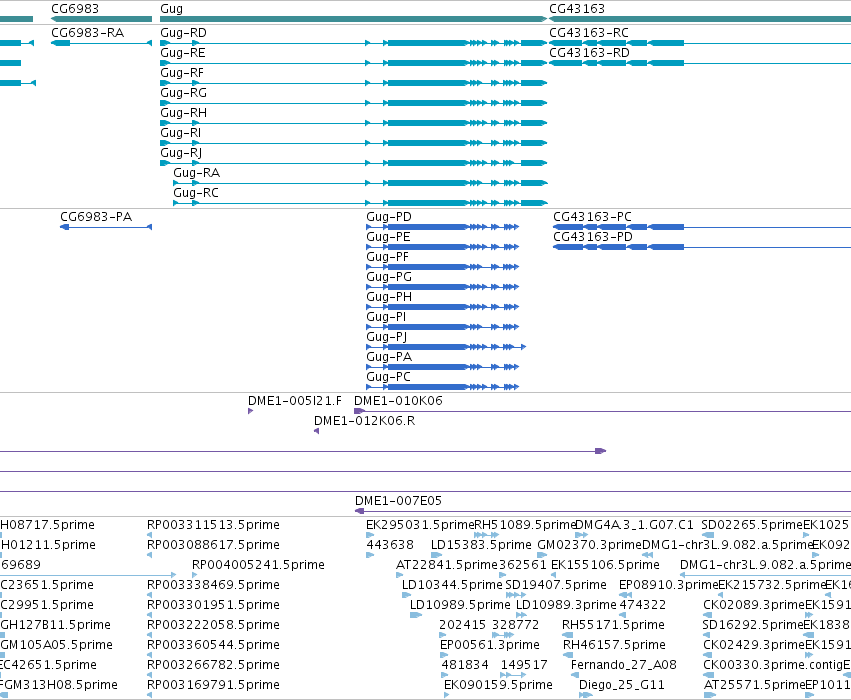Screen dimensions: 851x700
Task: Click EST GM02370.3prime
Action: point(589,545)
